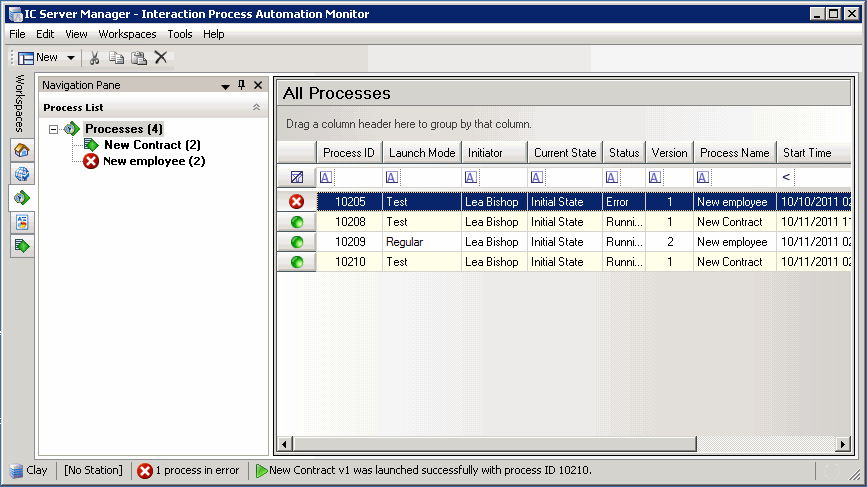Screen dimensions: 867x487
Task: Click the Paste clipboard toolbar icon
Action: (139, 58)
